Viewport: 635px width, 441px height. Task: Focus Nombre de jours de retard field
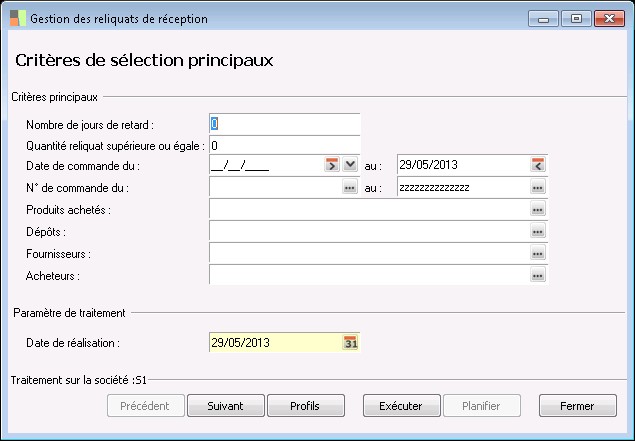284,124
